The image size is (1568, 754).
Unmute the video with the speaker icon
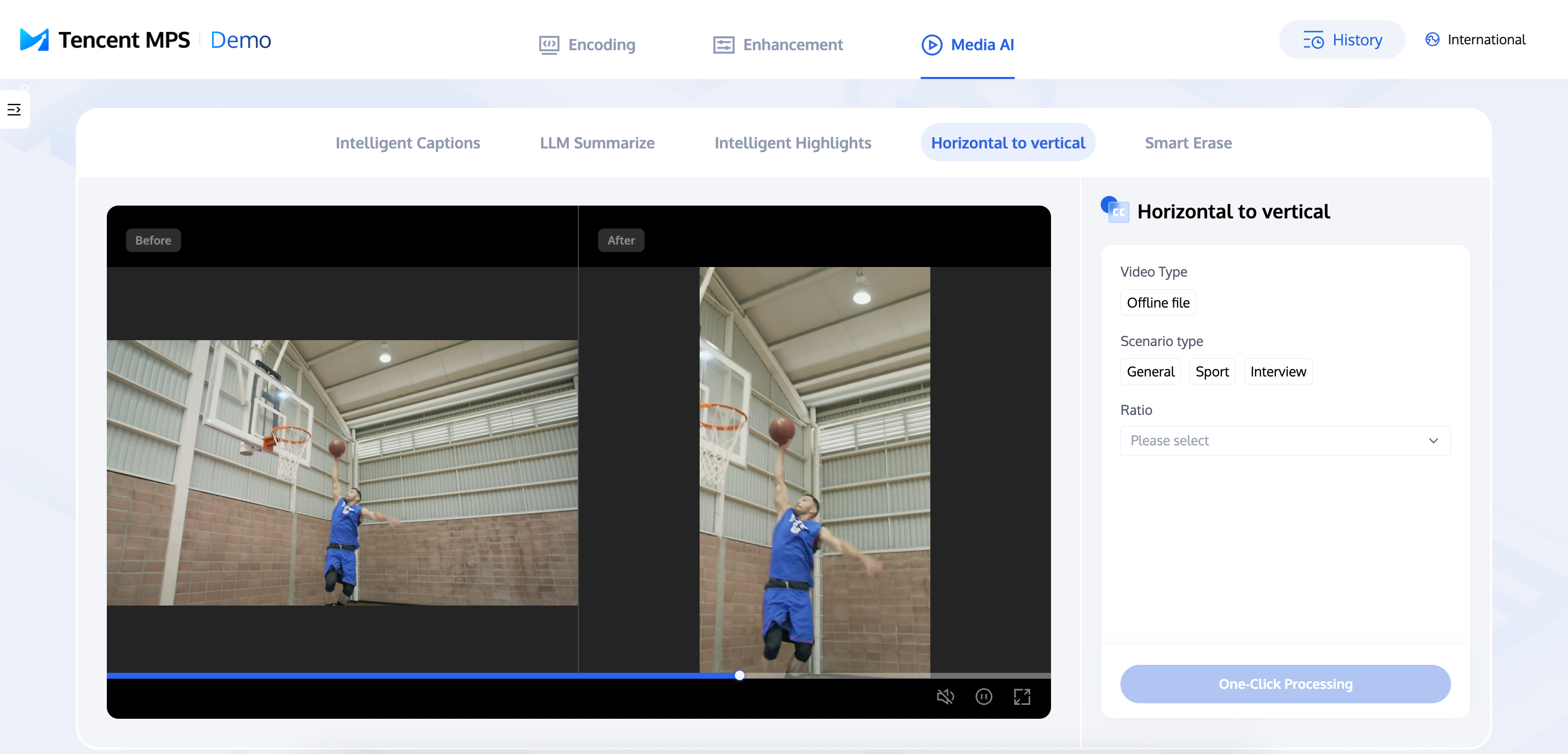pyautogui.click(x=945, y=696)
